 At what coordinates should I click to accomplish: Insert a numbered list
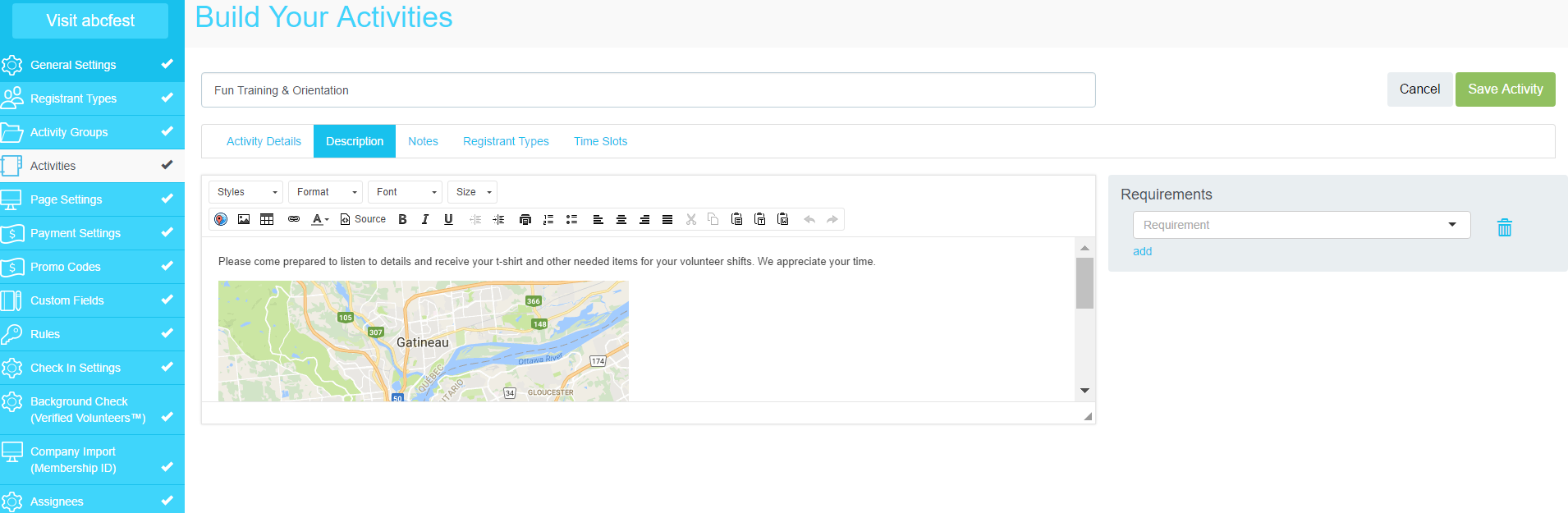[x=548, y=219]
